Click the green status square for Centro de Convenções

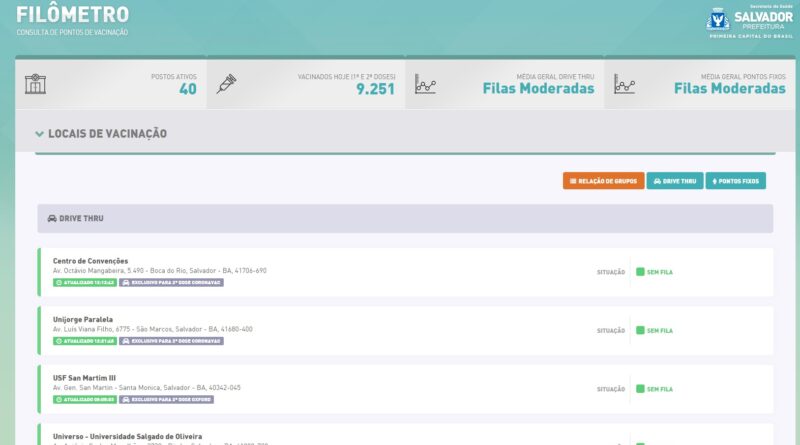click(x=638, y=272)
